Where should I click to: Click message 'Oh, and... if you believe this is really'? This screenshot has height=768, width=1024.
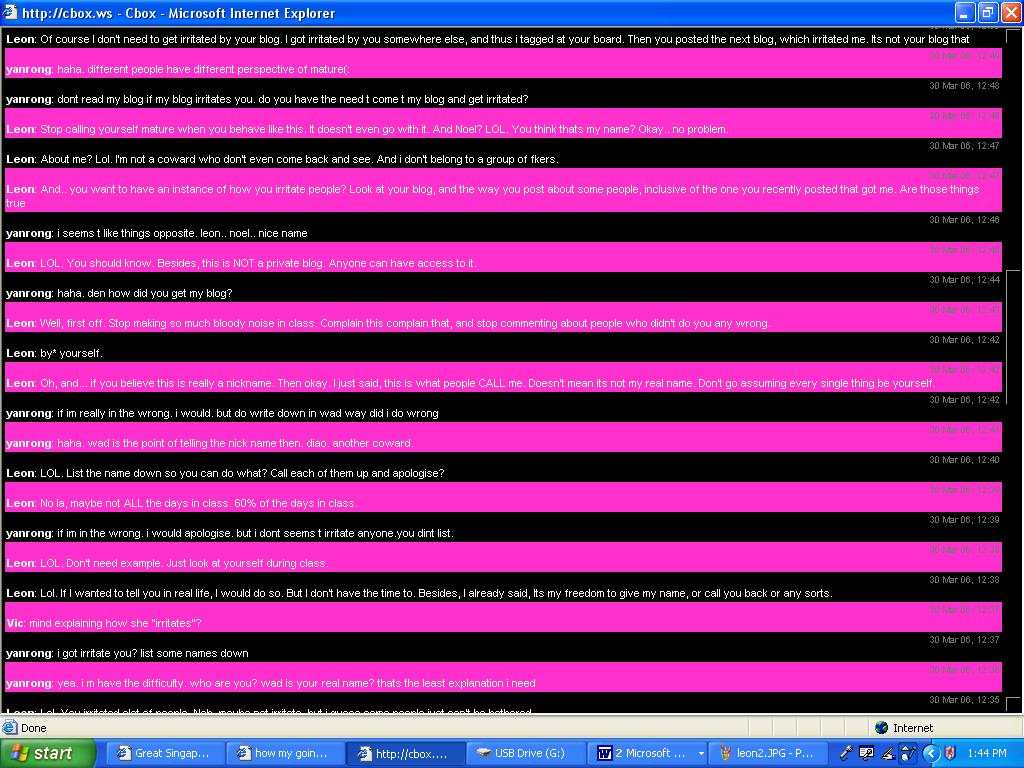pos(487,383)
